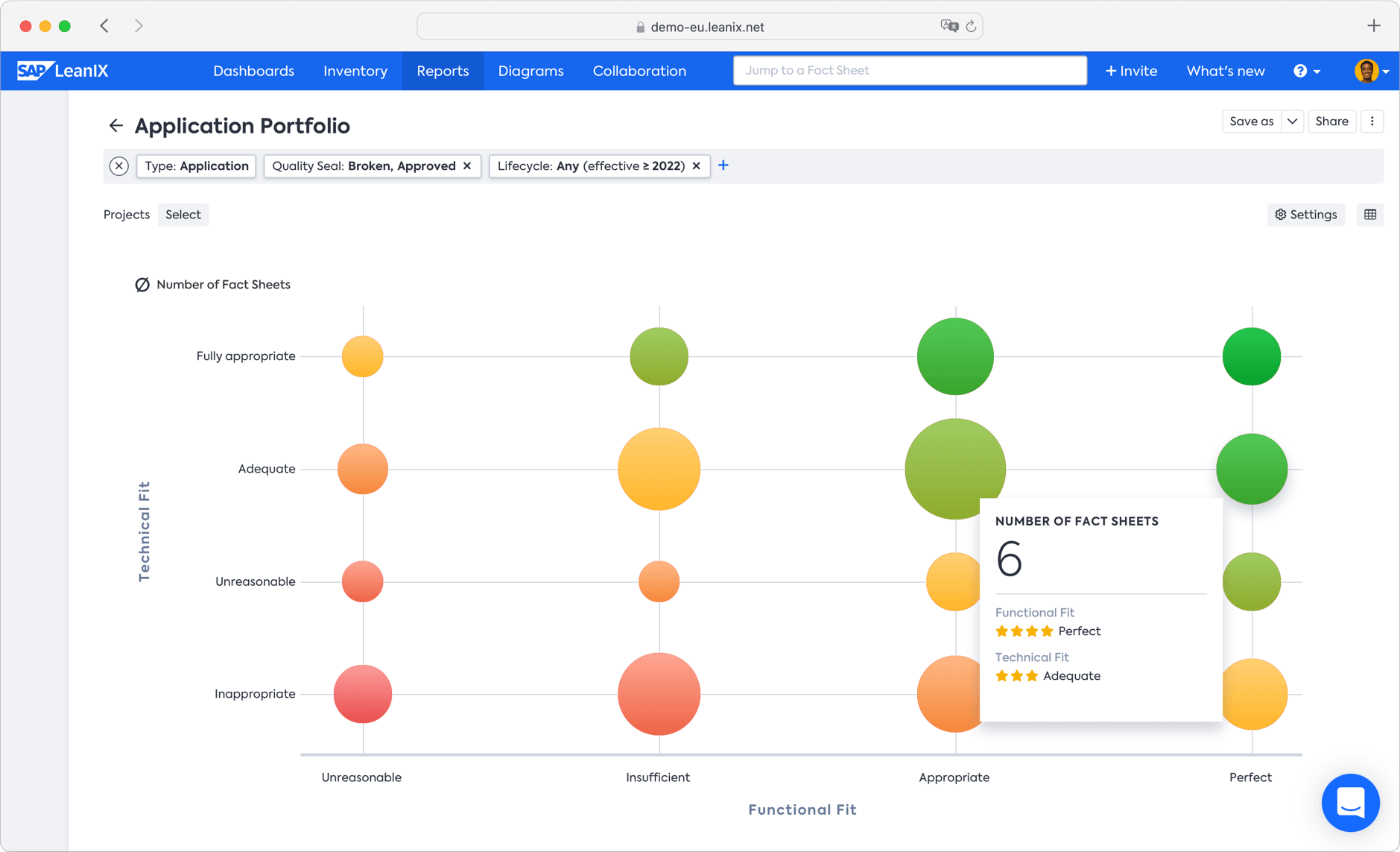Screen dimensions: 1400x852
Task: Click the SAP LeanIX logo
Action: click(63, 70)
